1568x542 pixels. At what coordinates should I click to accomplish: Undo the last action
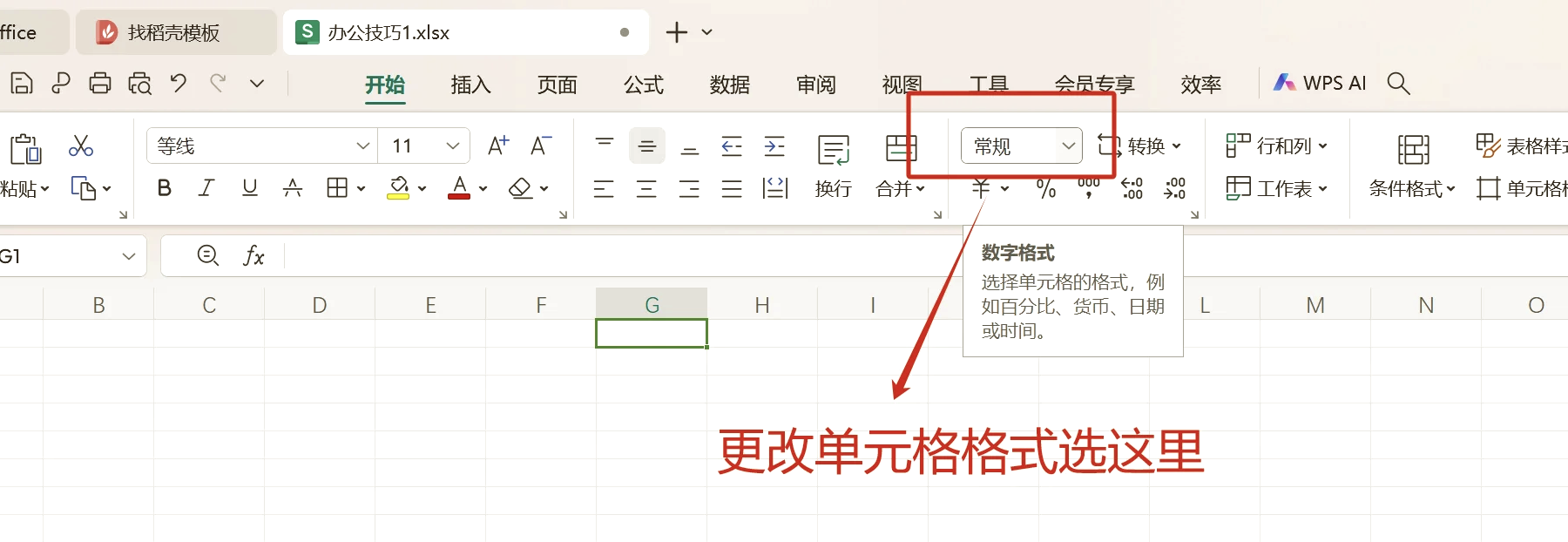click(179, 84)
